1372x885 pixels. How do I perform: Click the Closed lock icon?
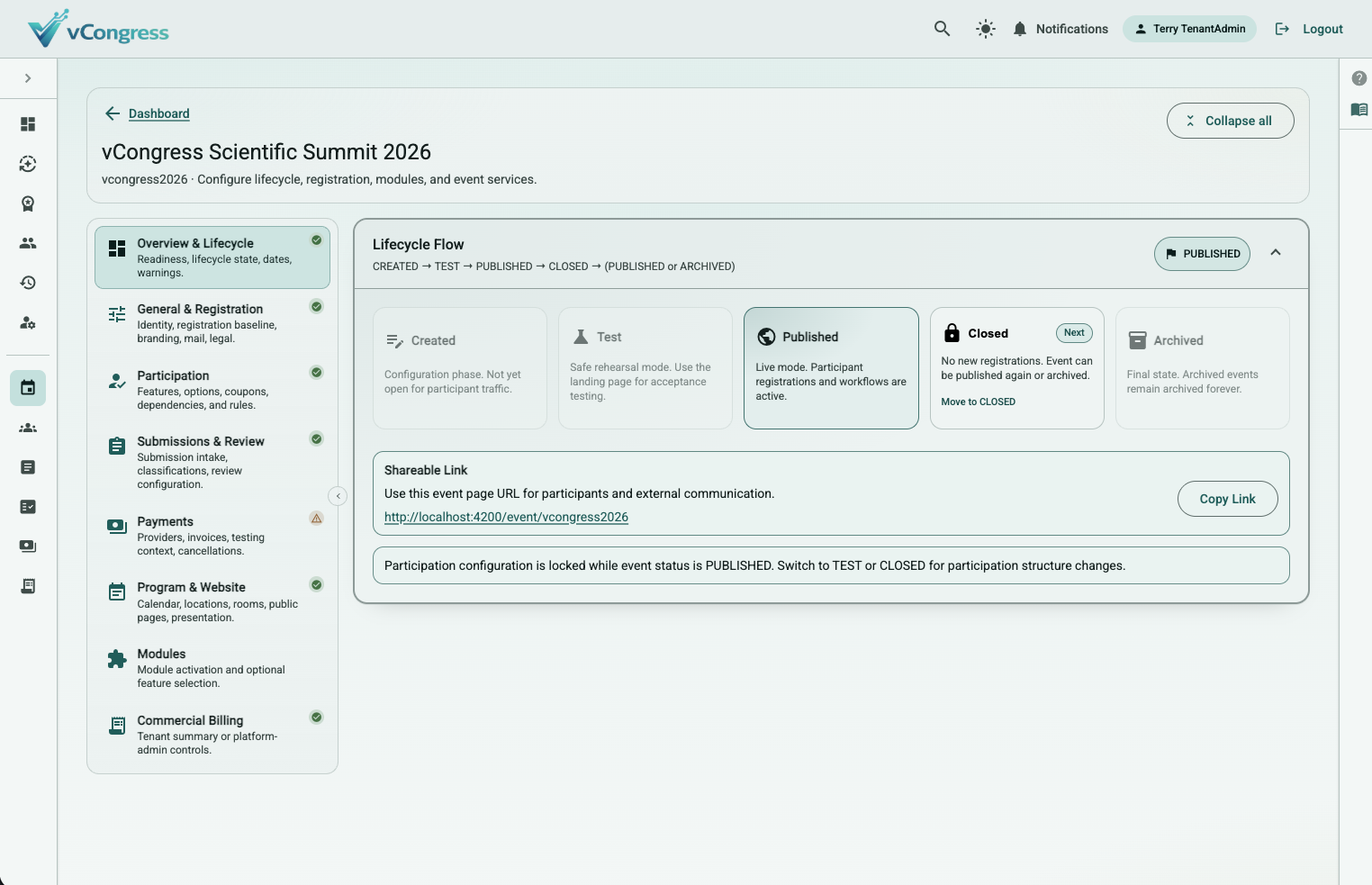952,333
